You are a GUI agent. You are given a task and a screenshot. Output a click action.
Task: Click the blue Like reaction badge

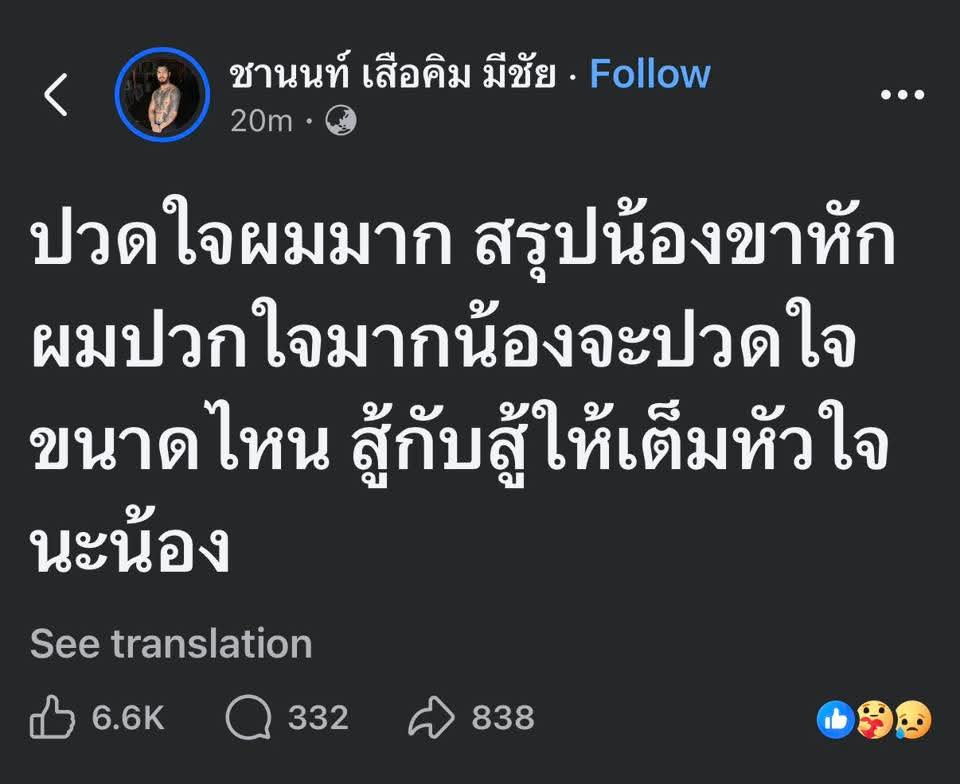836,719
